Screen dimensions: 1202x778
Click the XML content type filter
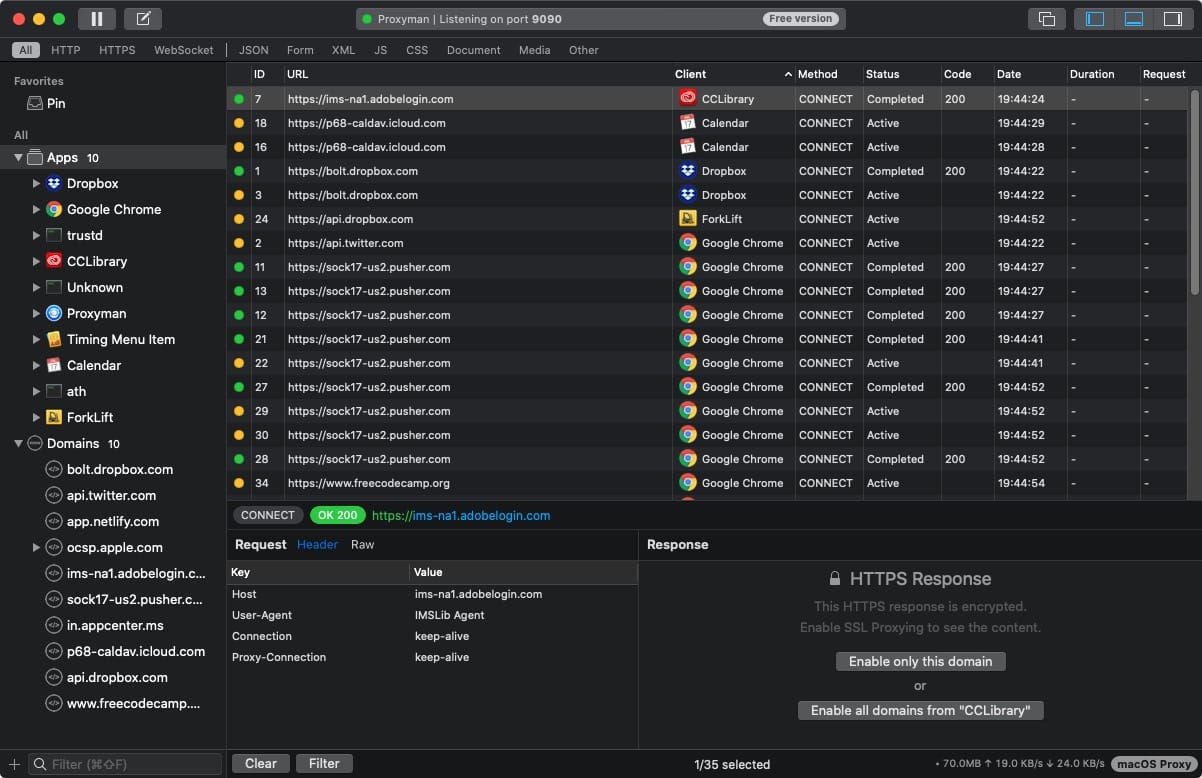tap(343, 50)
